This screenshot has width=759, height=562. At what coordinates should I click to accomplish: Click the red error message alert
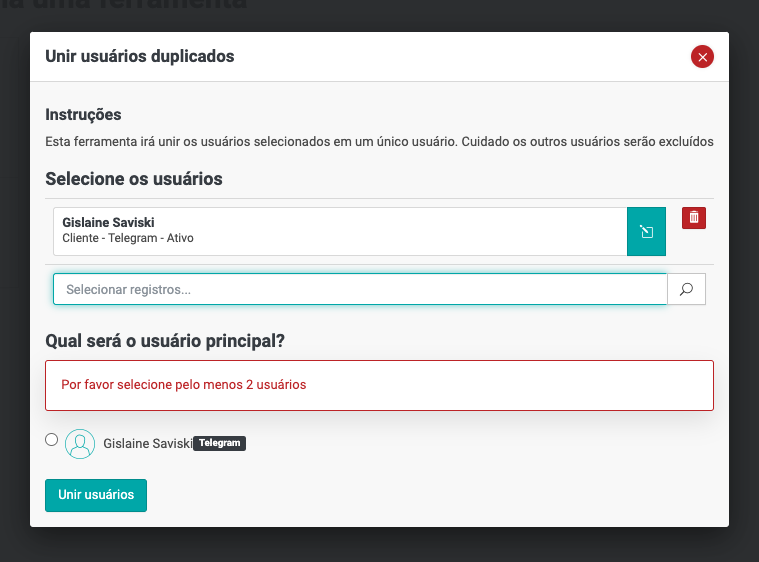380,385
